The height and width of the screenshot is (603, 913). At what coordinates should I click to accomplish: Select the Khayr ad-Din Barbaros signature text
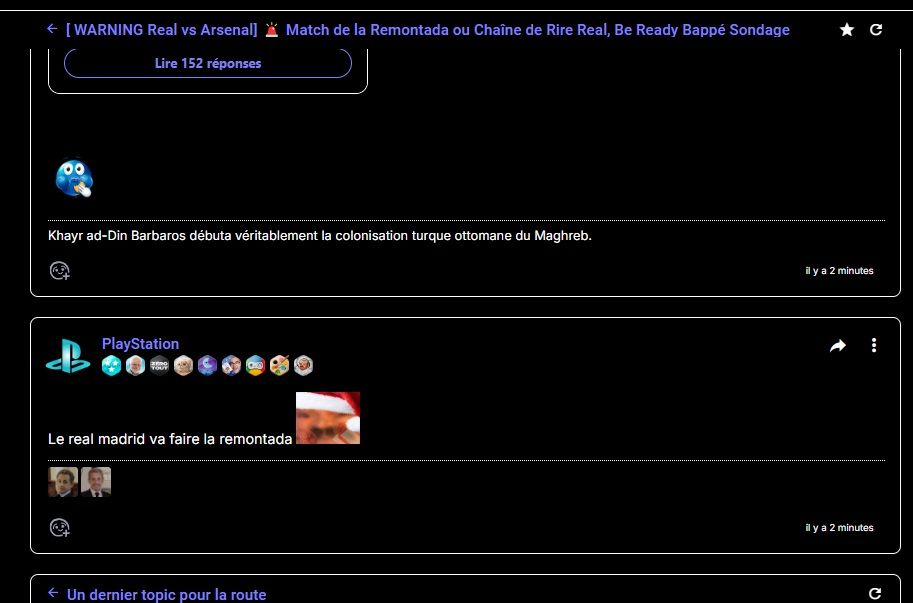coord(320,236)
